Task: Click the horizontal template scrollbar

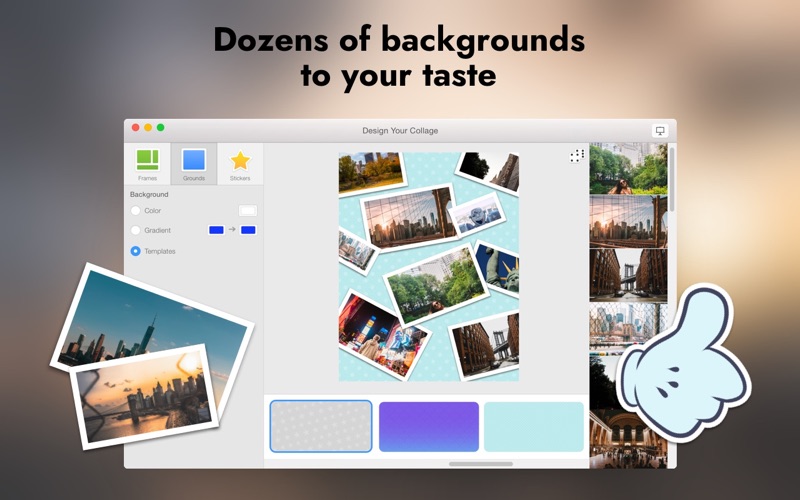Action: pyautogui.click(x=481, y=464)
